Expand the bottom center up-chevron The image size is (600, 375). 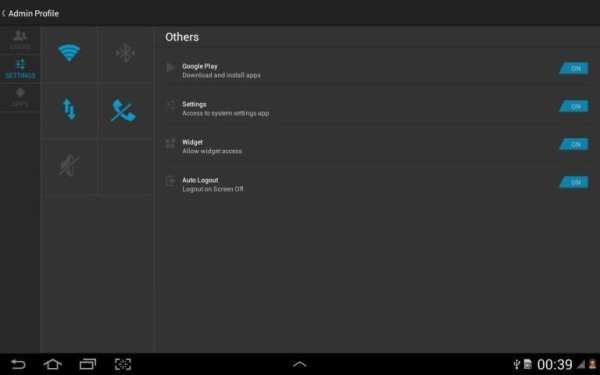click(x=300, y=364)
